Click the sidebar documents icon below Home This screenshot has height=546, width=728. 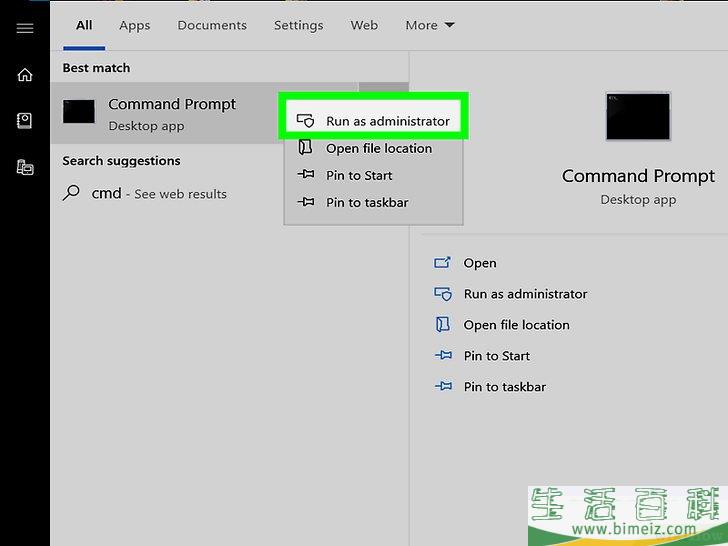[x=25, y=121]
